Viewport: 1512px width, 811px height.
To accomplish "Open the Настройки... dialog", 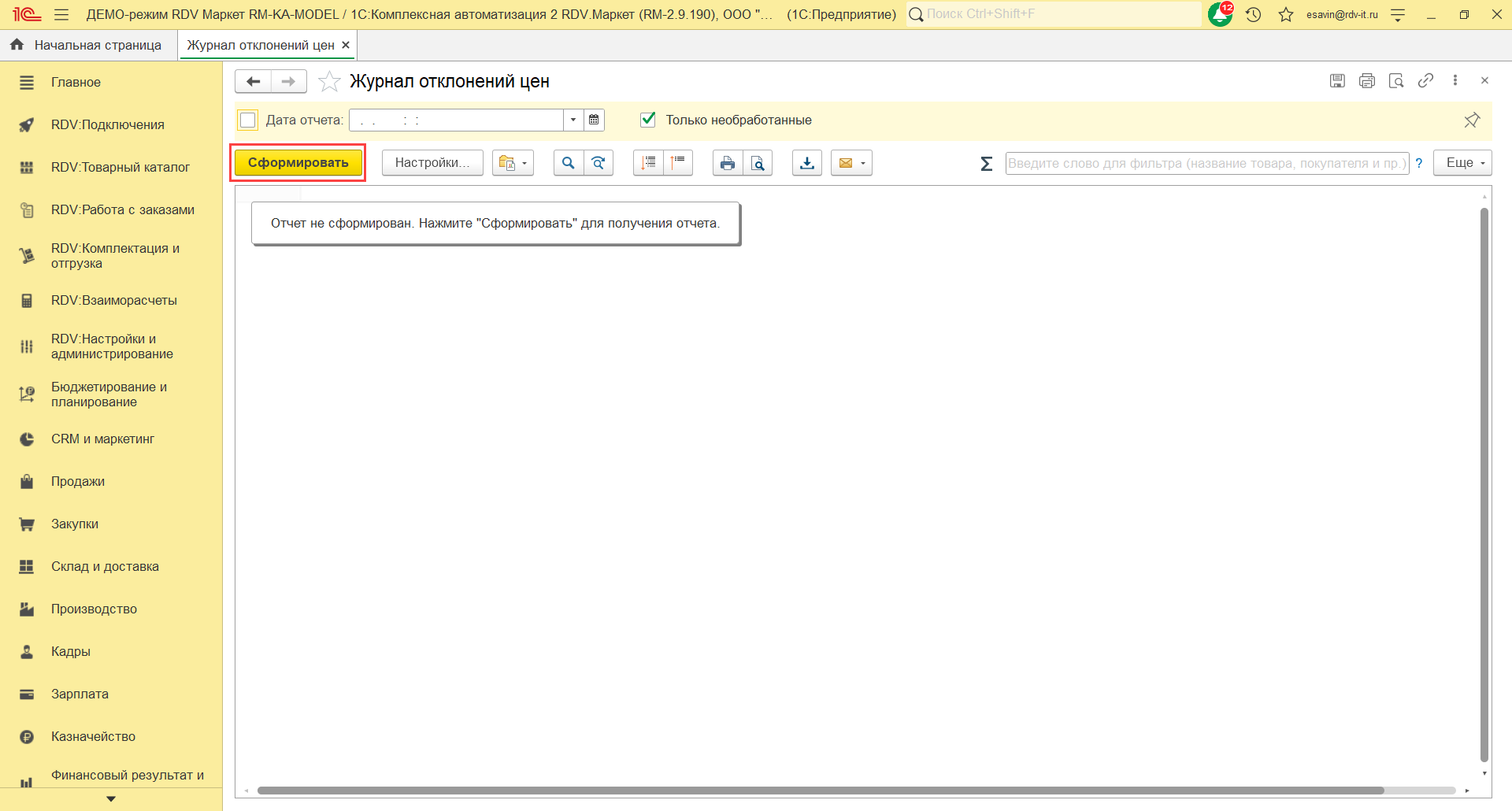I will (x=432, y=163).
